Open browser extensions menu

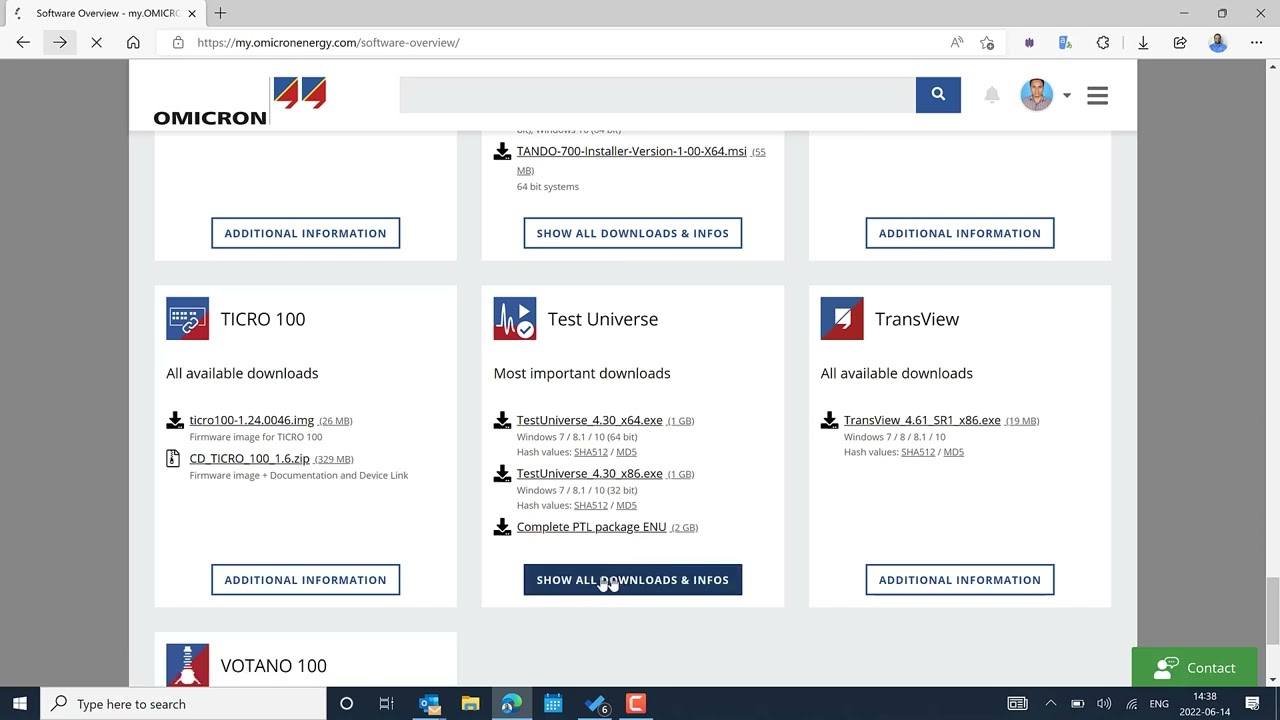point(1103,42)
